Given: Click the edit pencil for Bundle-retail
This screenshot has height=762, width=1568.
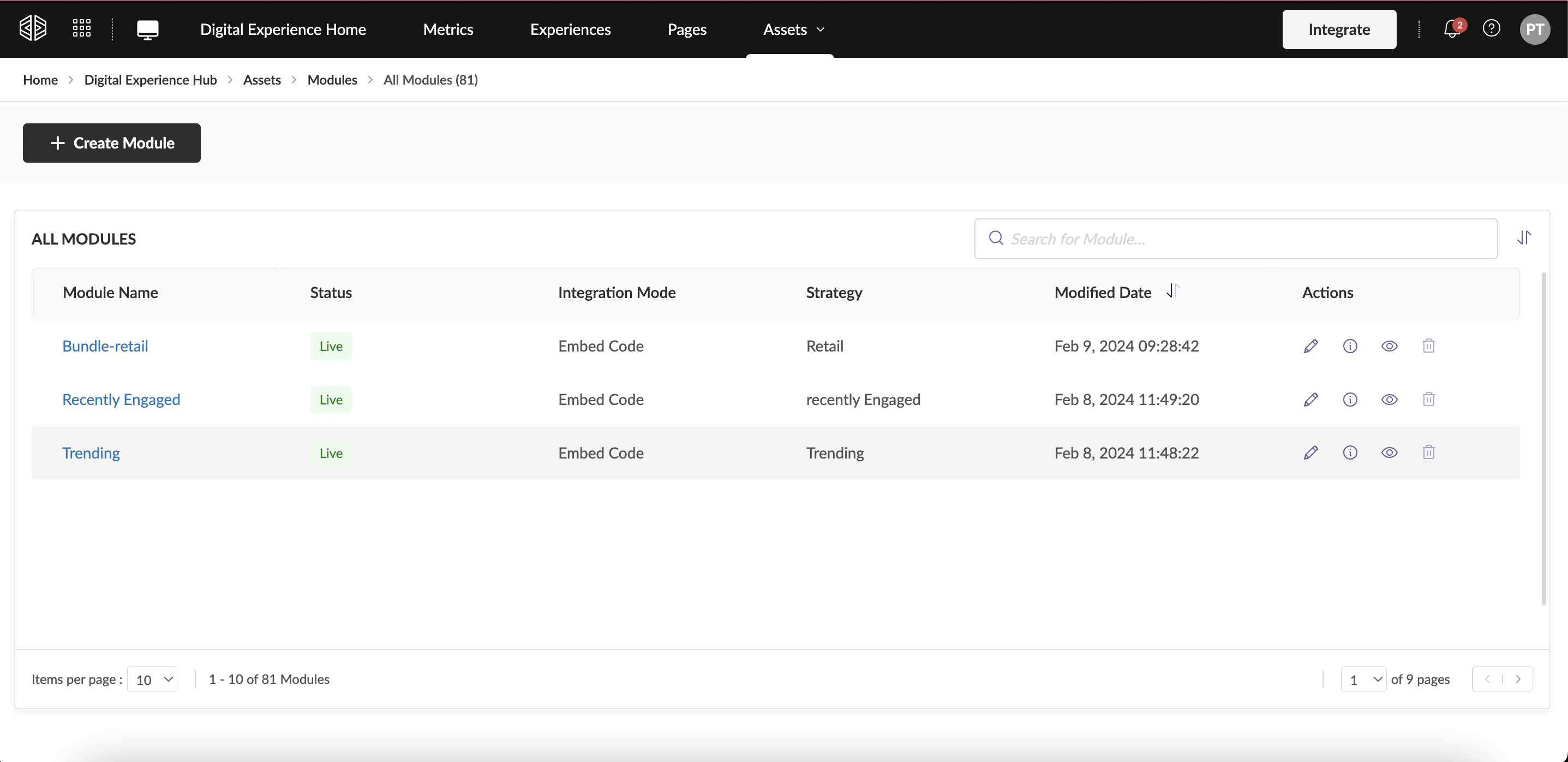Looking at the screenshot, I should coord(1310,346).
